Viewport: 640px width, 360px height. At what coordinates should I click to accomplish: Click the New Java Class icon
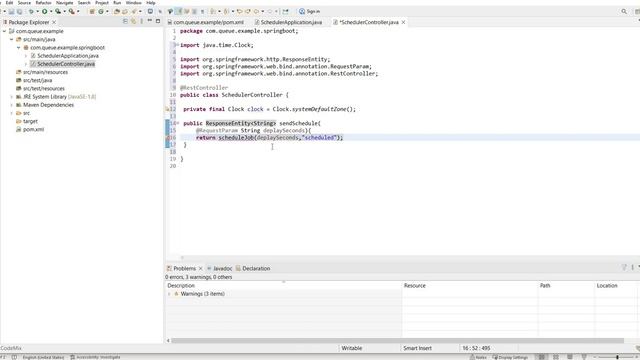click(101, 11)
